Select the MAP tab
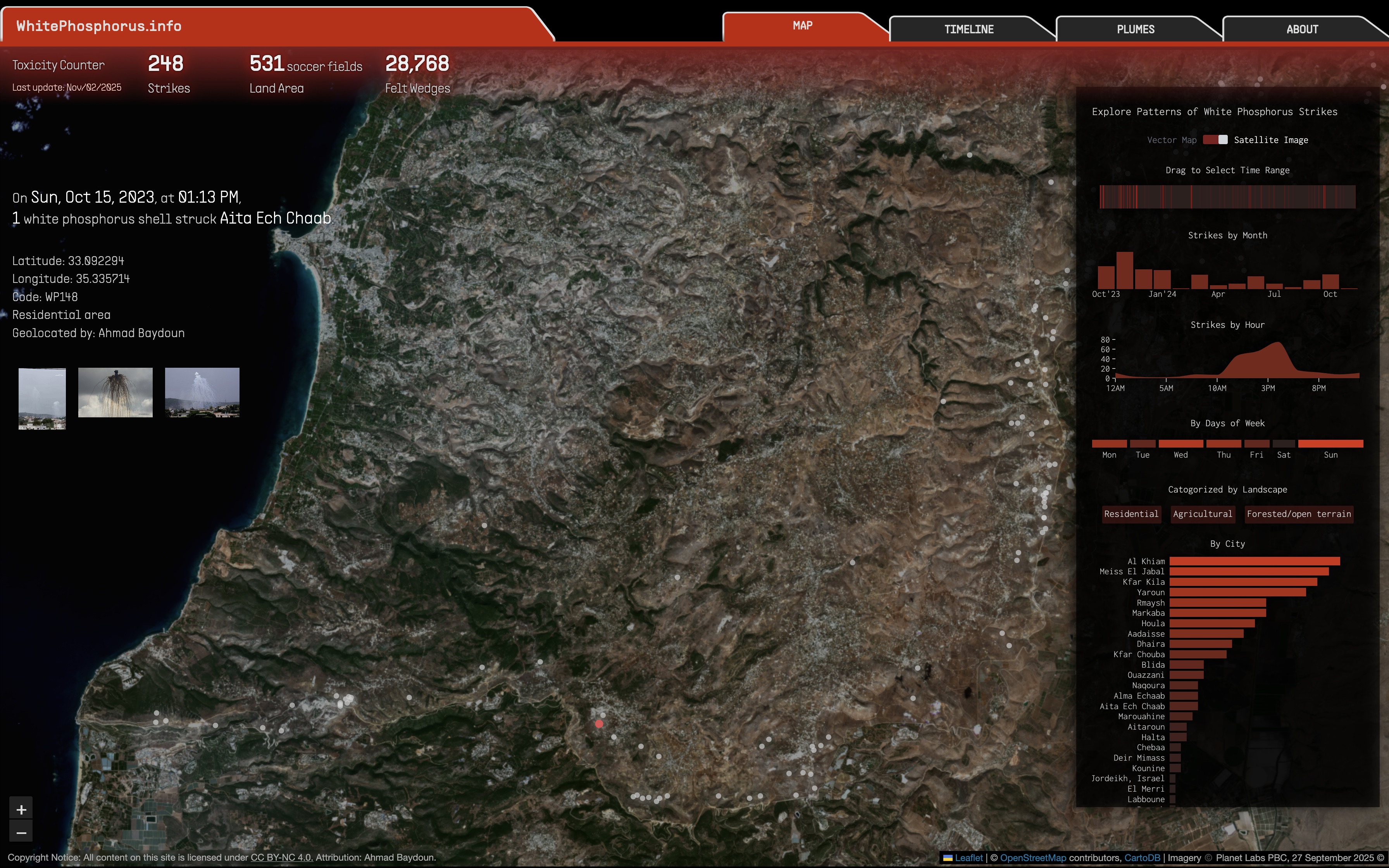 click(x=802, y=26)
